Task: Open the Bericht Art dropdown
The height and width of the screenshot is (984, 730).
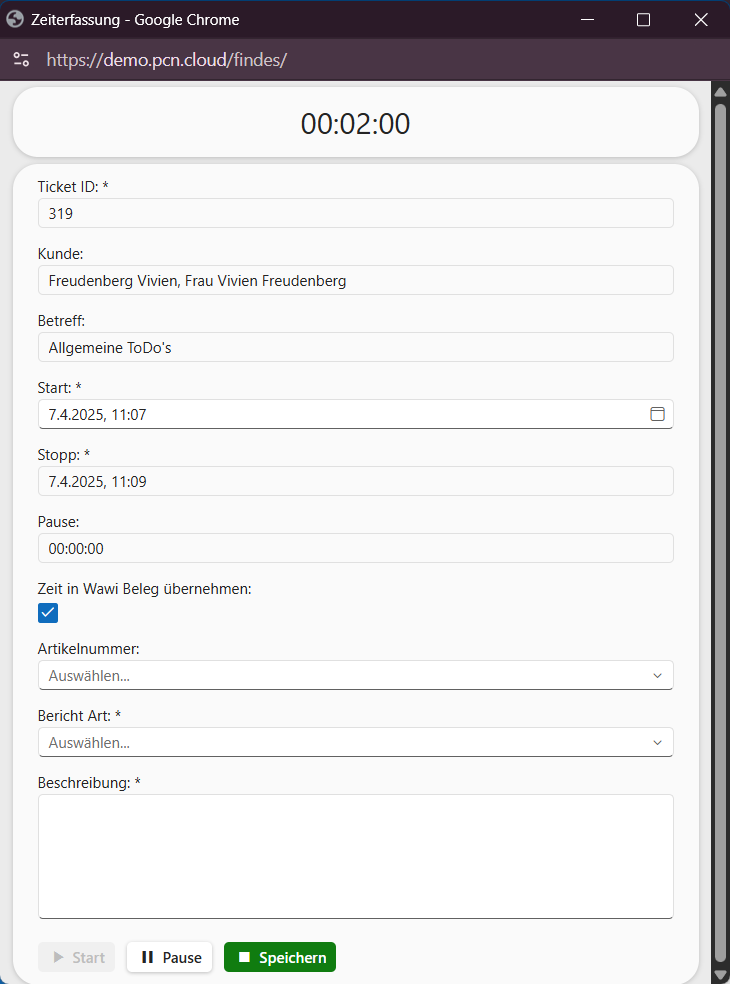Action: 355,742
